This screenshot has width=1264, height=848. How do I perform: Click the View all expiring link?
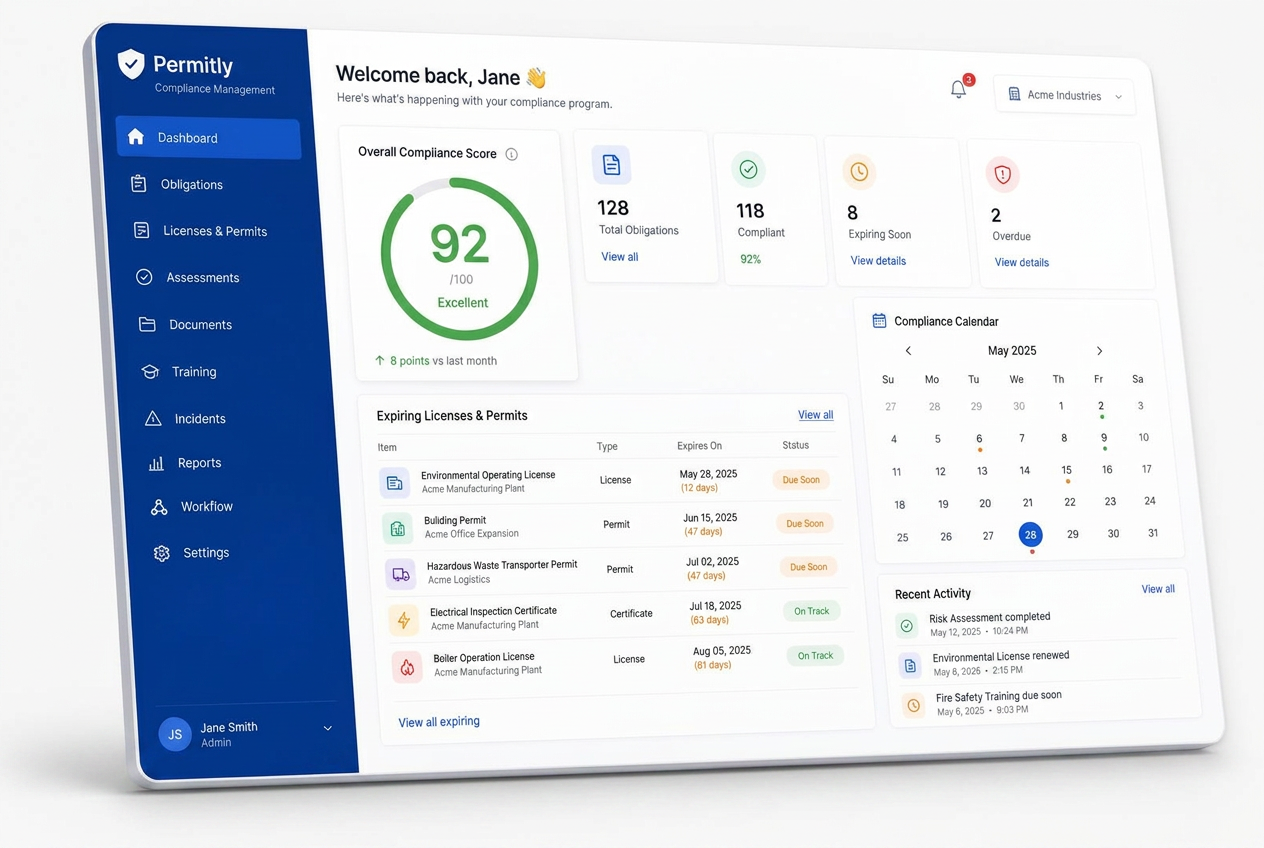(x=439, y=722)
